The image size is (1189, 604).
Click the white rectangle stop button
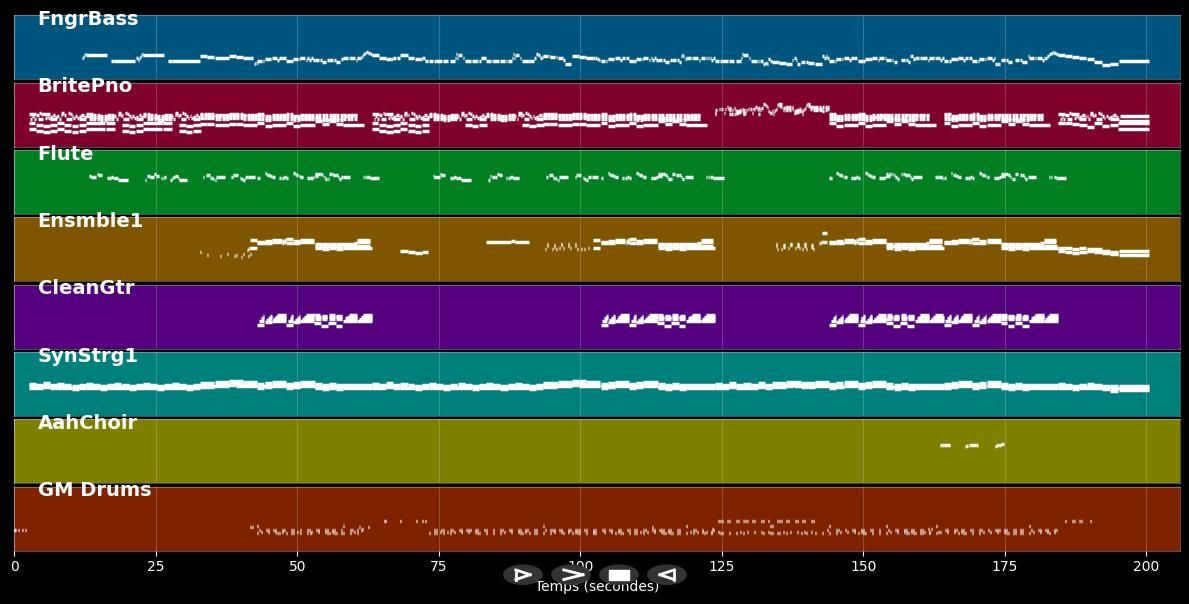[619, 574]
